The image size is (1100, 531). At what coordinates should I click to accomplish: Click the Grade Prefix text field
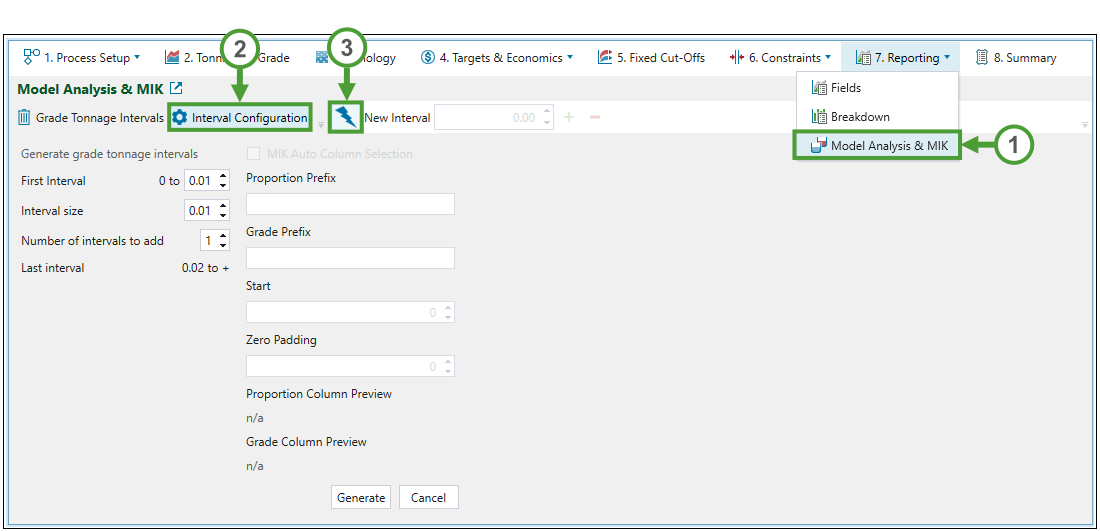coord(350,258)
